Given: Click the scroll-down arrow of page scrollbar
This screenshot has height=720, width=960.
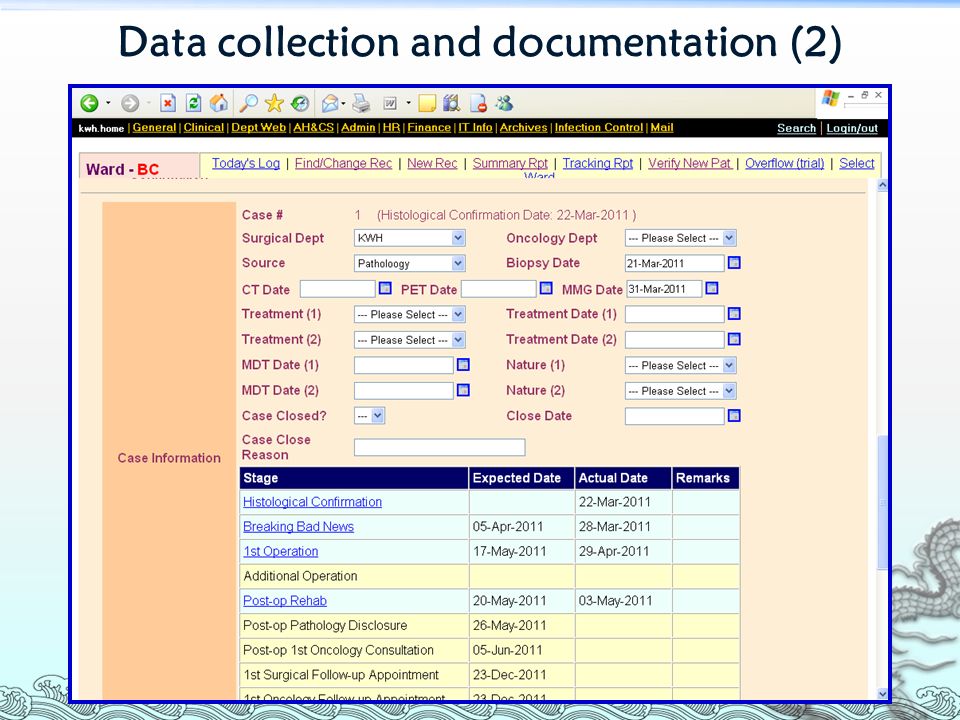Looking at the screenshot, I should click(x=882, y=693).
